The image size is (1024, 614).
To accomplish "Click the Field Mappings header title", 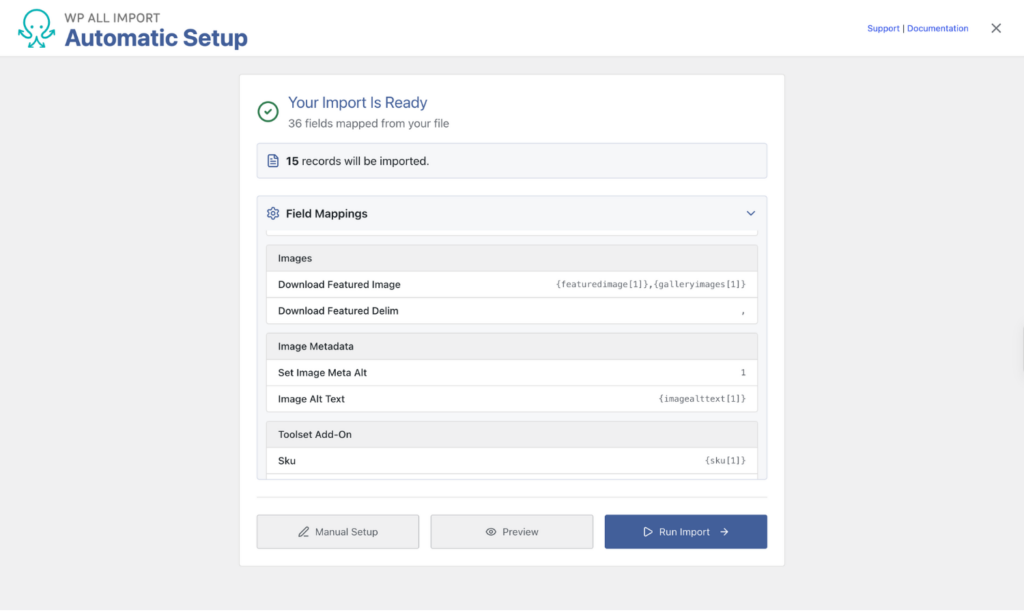I will click(327, 214).
